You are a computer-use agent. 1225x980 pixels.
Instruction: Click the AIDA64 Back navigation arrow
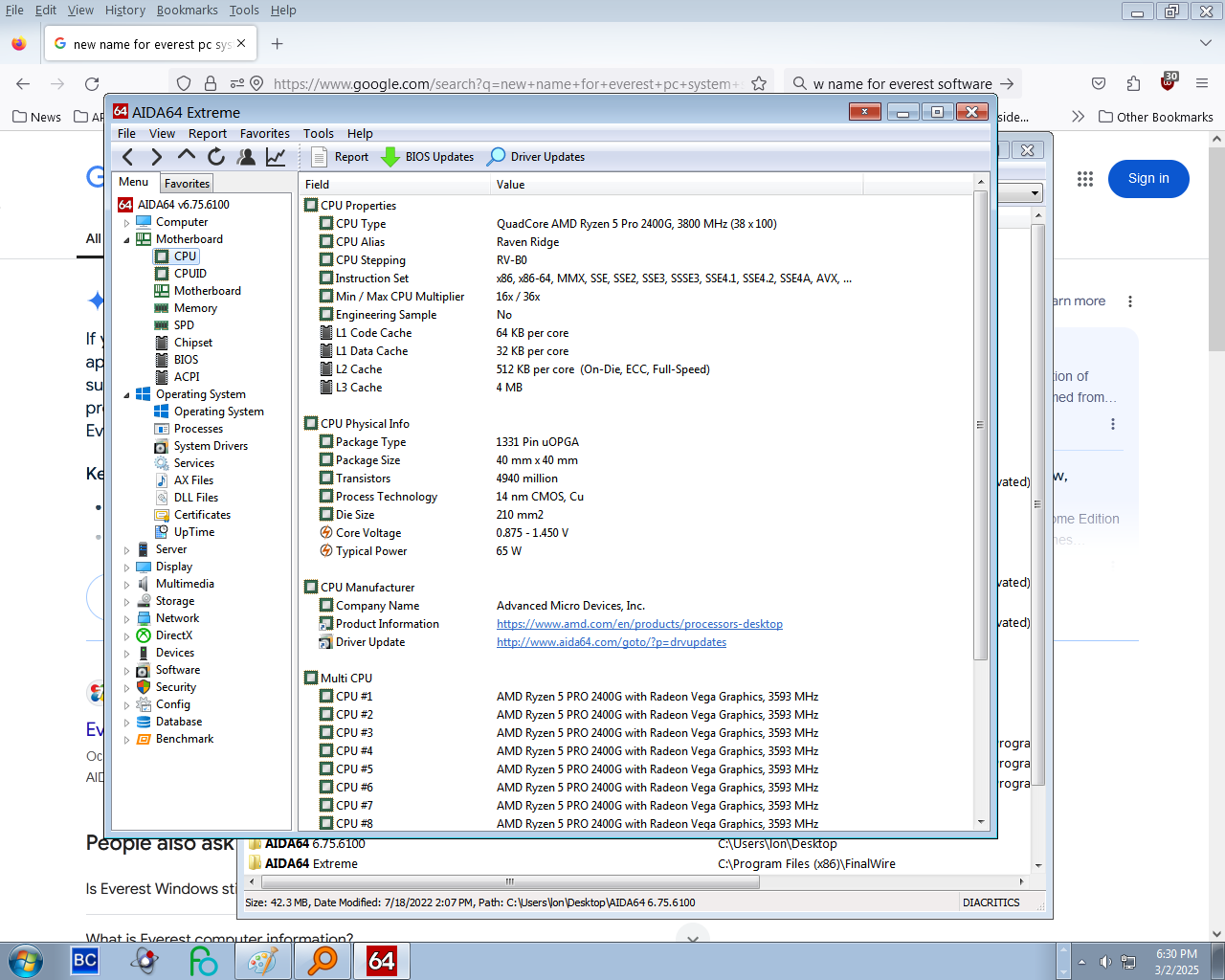128,157
